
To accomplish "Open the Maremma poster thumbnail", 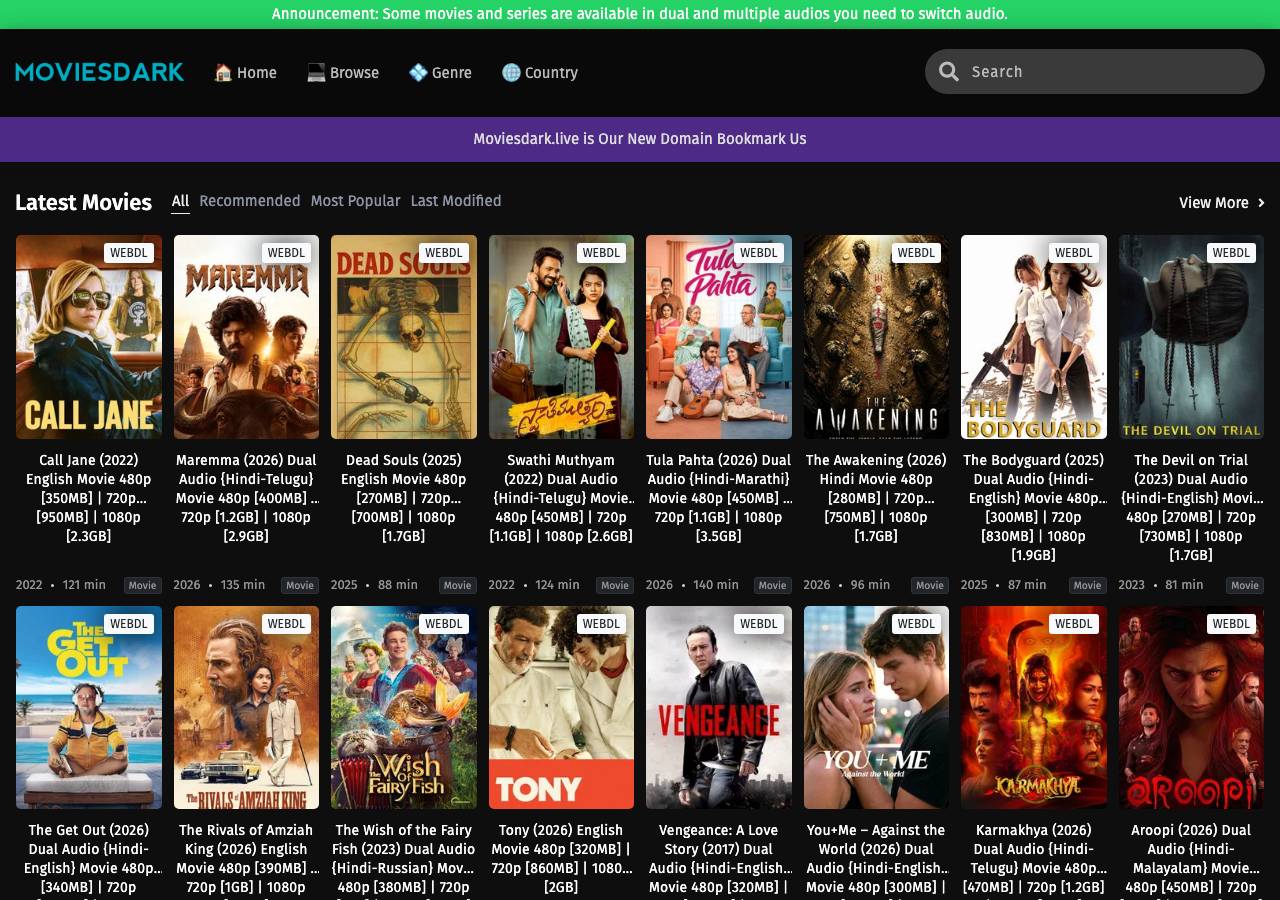I will click(x=246, y=337).
